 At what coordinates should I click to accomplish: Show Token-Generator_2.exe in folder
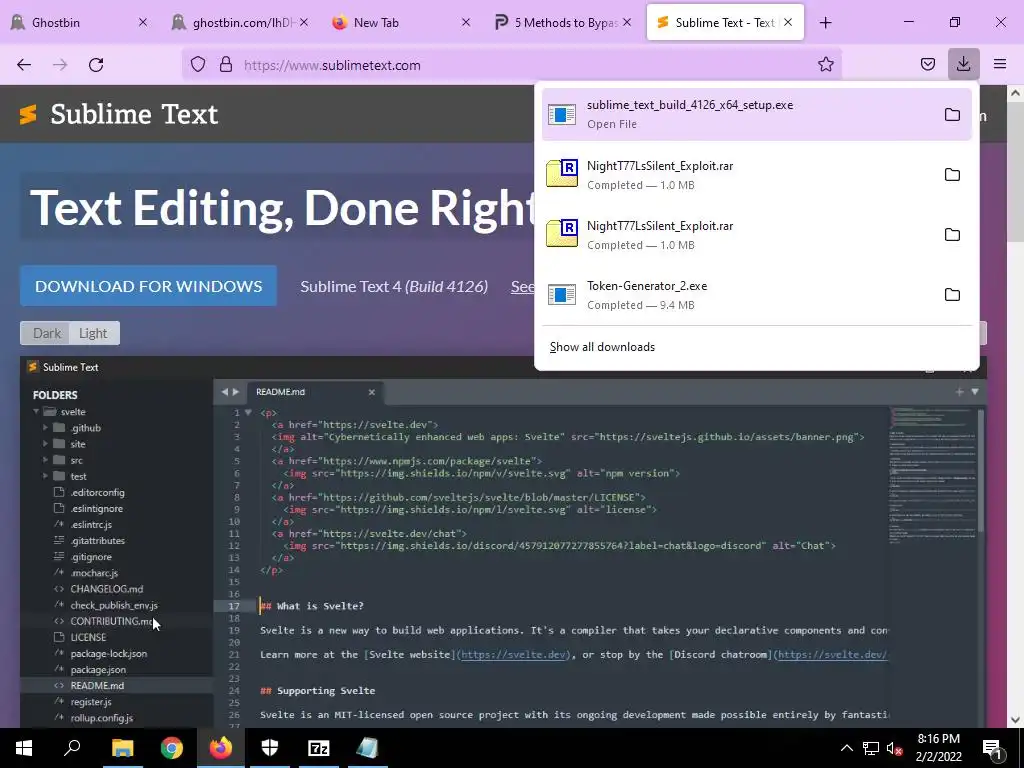(x=952, y=295)
